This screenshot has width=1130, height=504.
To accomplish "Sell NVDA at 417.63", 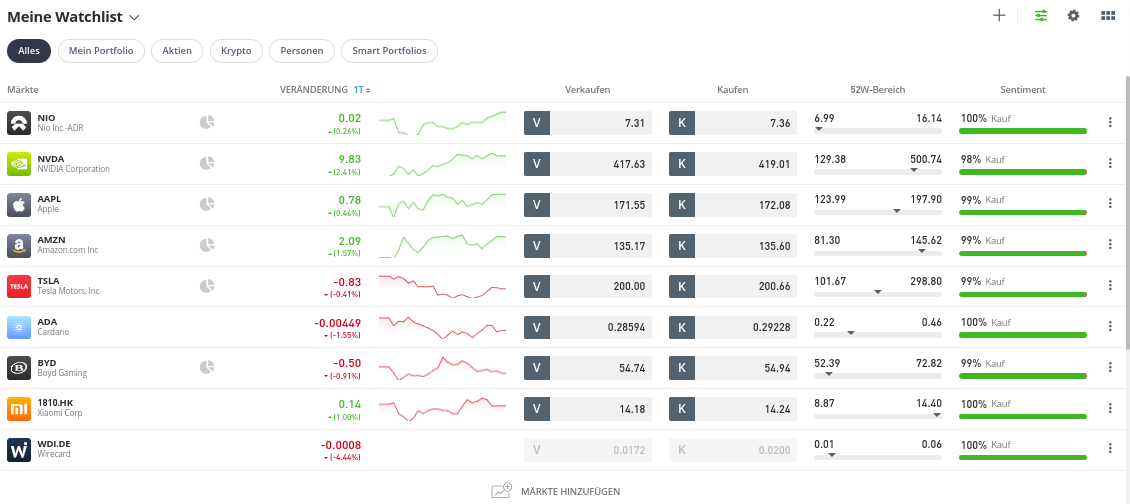I will [588, 164].
